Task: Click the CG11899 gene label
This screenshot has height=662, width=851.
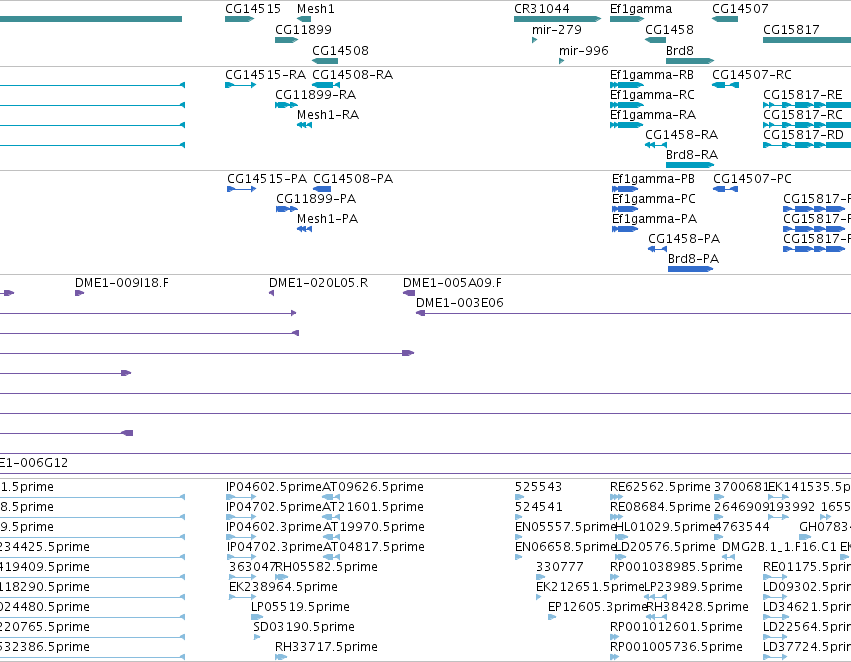Action: [x=303, y=29]
